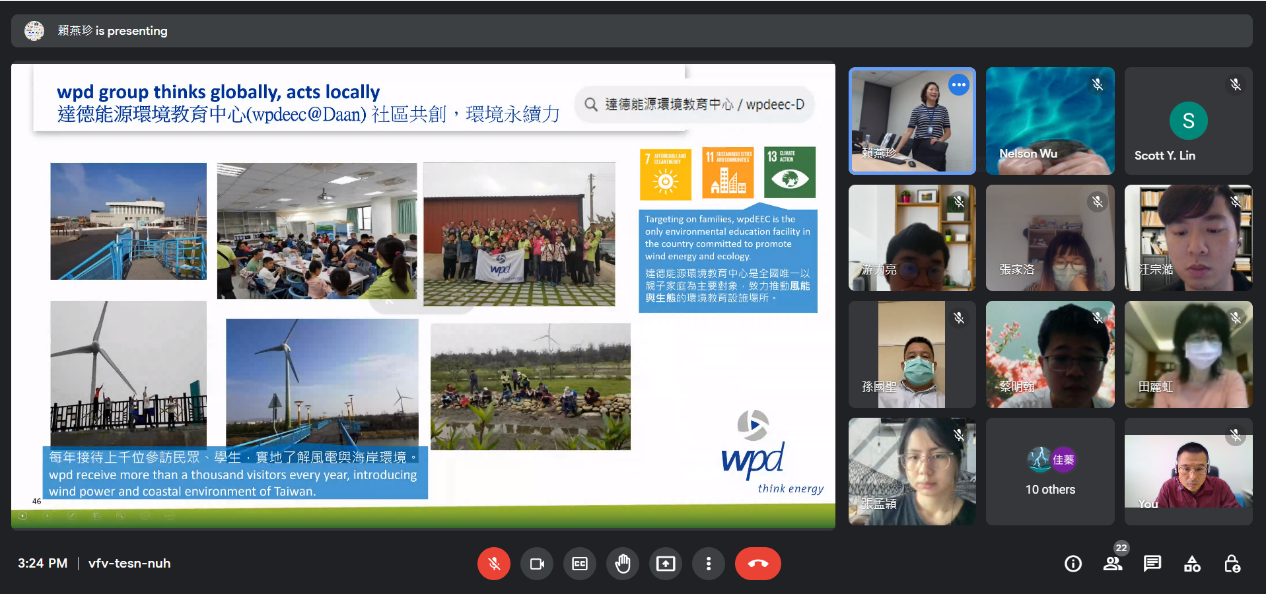This screenshot has height=594, width=1266.
Task: Click the muted mic icon on 張家洛's tile
Action: click(x=1097, y=202)
